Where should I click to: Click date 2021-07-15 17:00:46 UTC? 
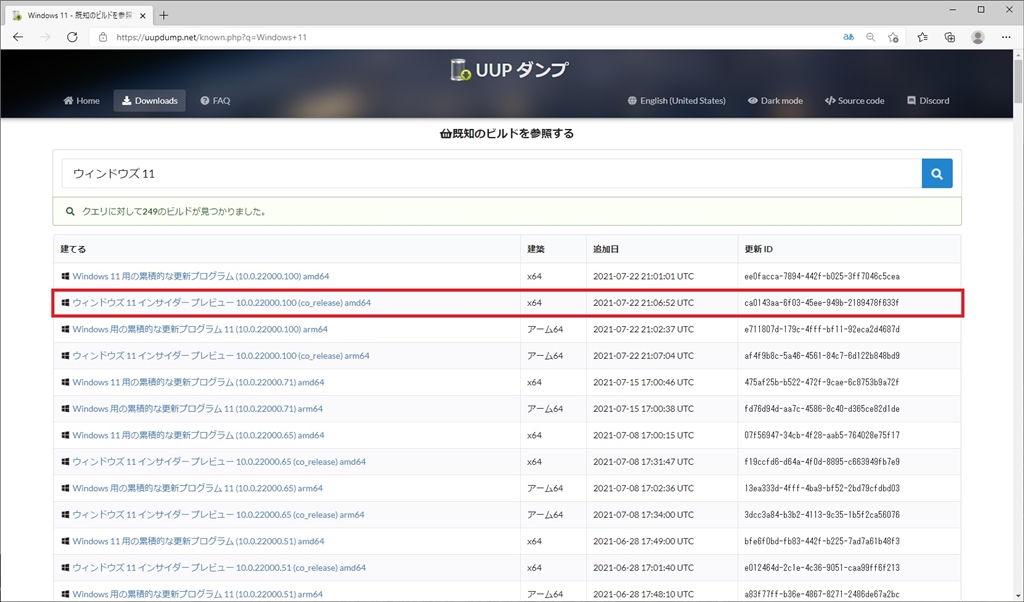coord(643,382)
